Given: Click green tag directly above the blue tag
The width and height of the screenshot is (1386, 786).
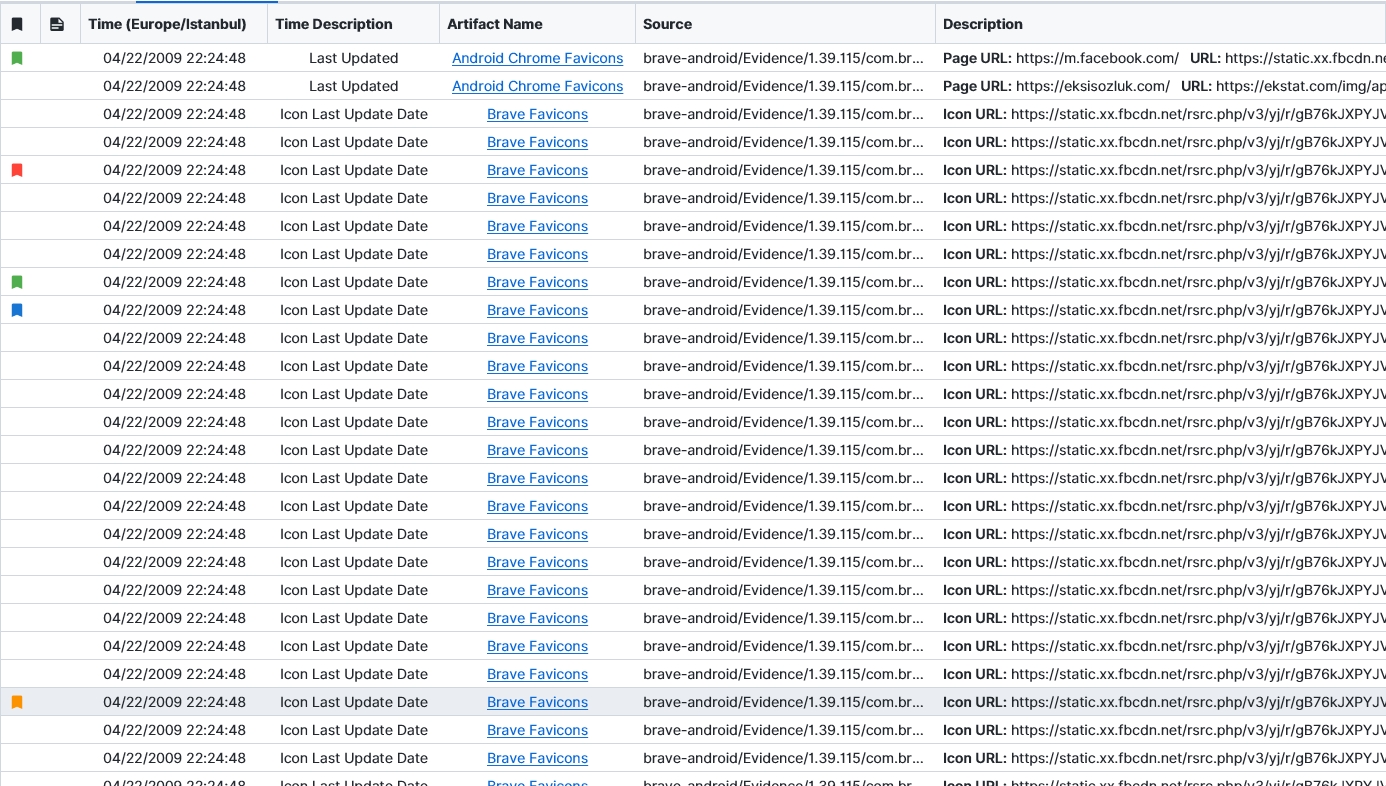Looking at the screenshot, I should tap(17, 282).
